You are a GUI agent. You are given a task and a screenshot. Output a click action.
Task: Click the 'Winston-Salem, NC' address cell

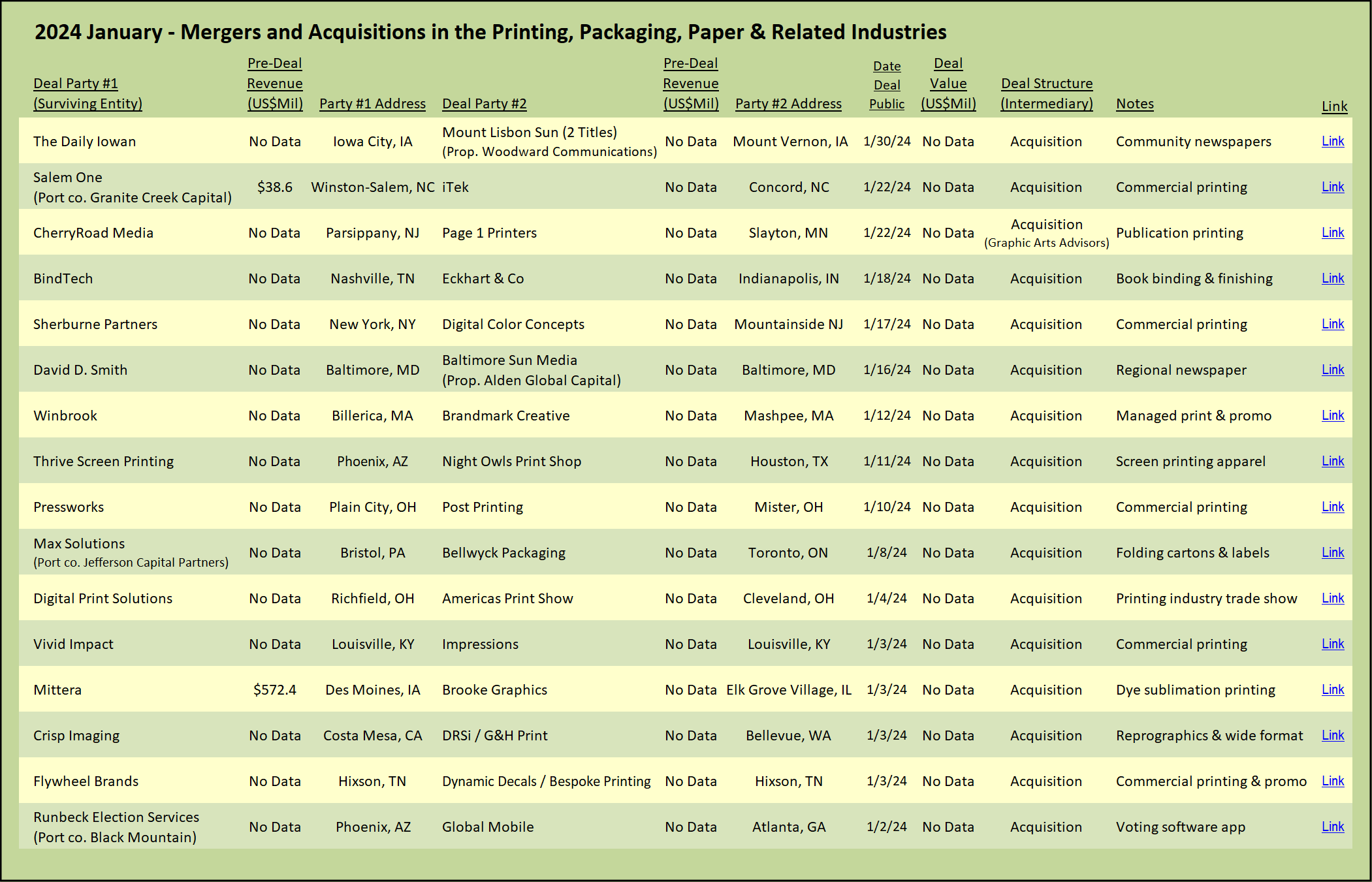373,187
